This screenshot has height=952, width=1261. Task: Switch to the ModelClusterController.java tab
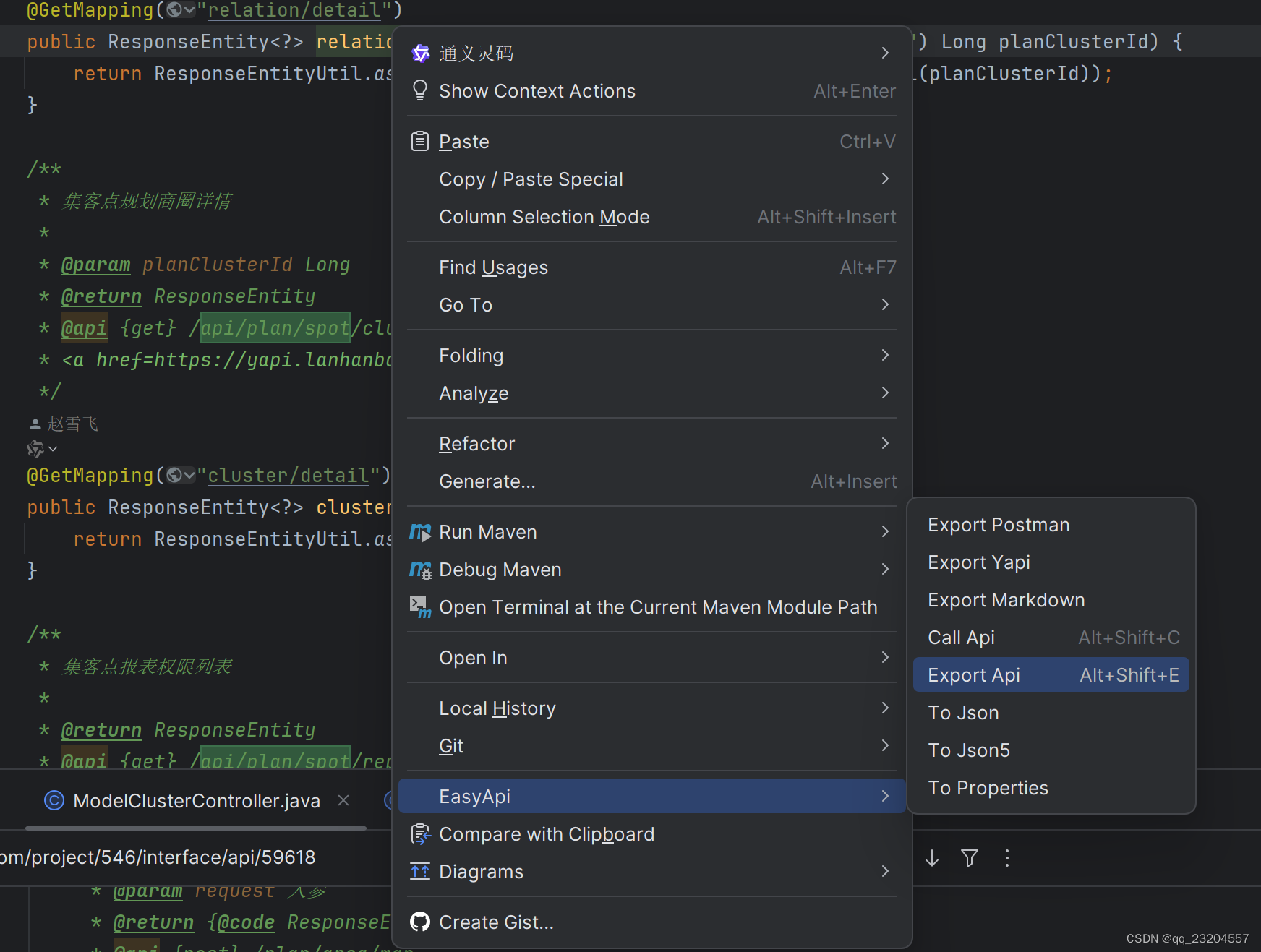click(x=197, y=800)
